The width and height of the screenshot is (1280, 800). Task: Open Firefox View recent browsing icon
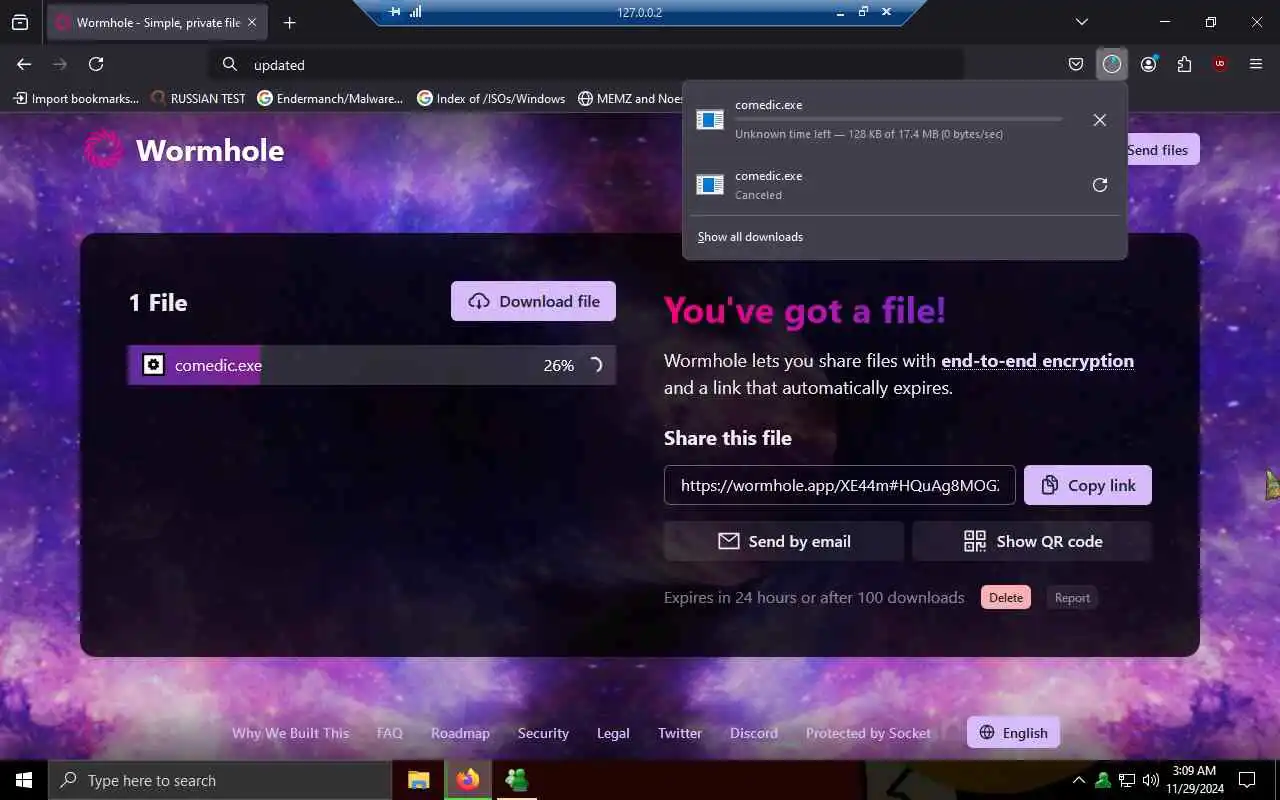pyautogui.click(x=20, y=22)
